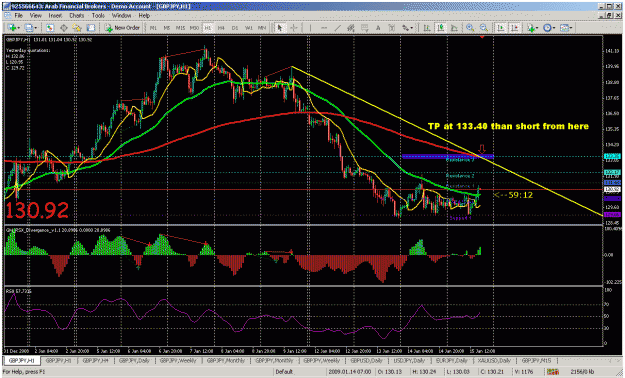Open the Window menu
The height and width of the screenshot is (378, 625).
pyautogui.click(x=121, y=16)
